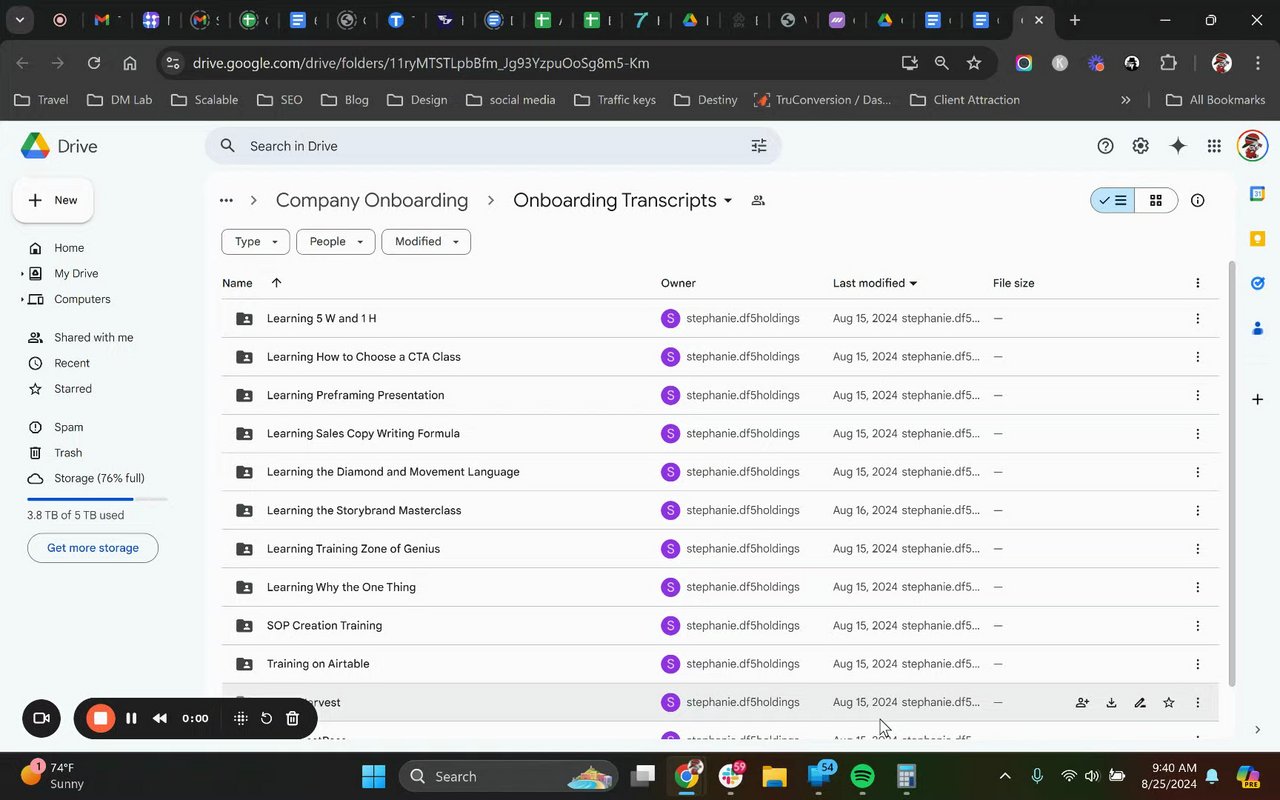Open the Type filter dropdown
The image size is (1280, 800).
255,242
